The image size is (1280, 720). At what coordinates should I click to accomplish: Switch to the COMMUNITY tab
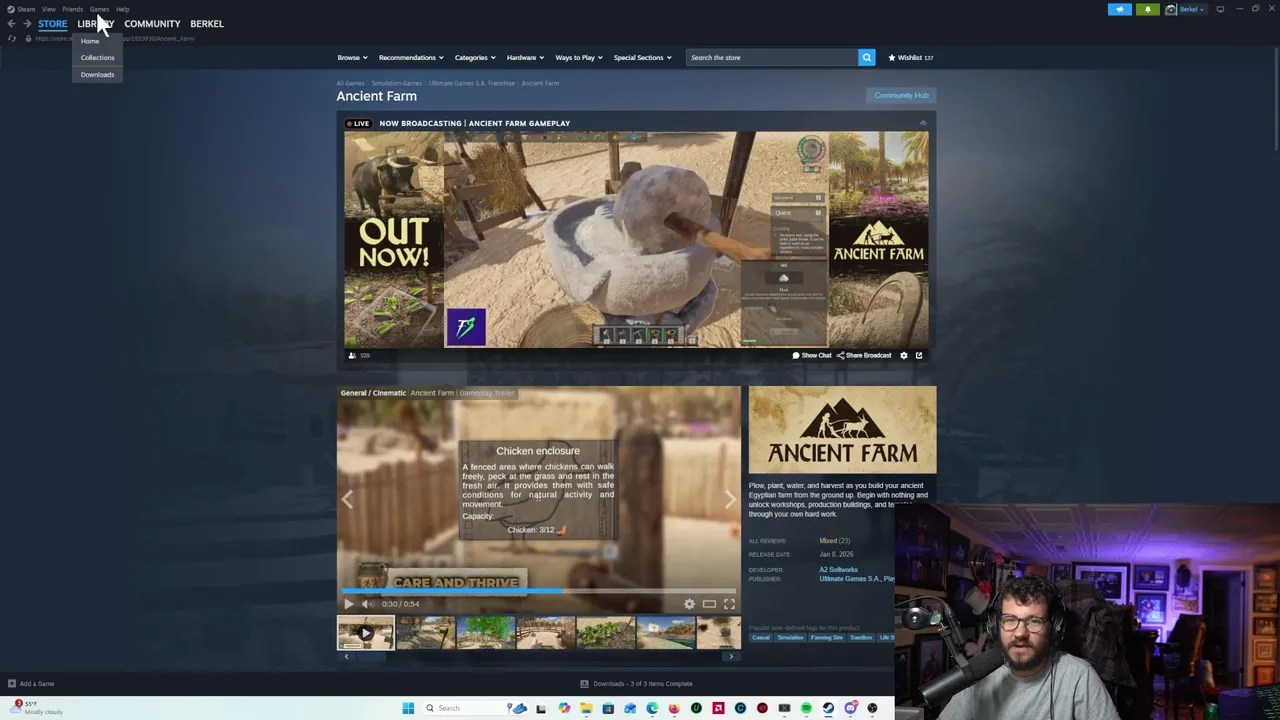point(152,24)
